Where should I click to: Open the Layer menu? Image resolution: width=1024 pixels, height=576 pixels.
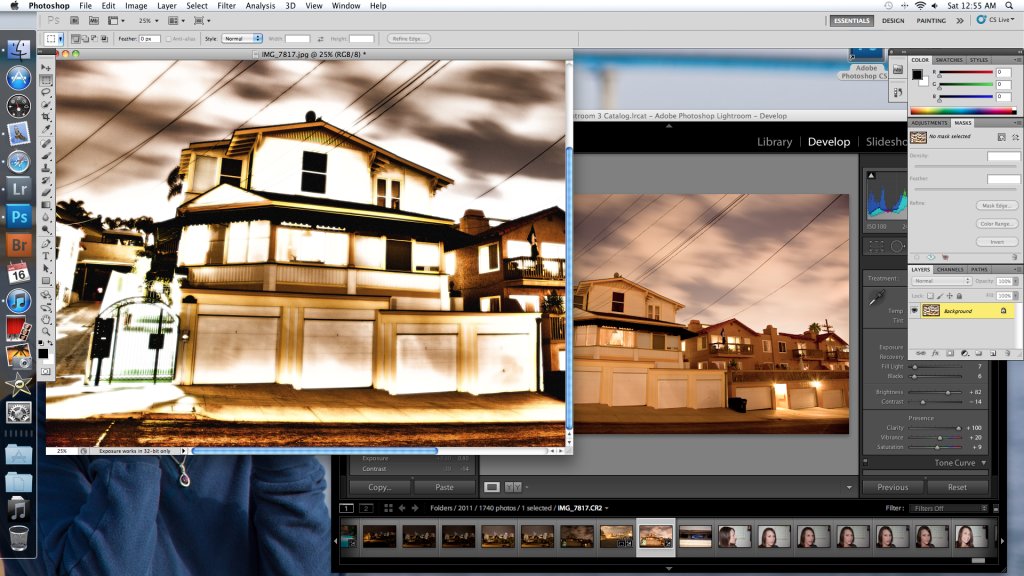tap(167, 6)
